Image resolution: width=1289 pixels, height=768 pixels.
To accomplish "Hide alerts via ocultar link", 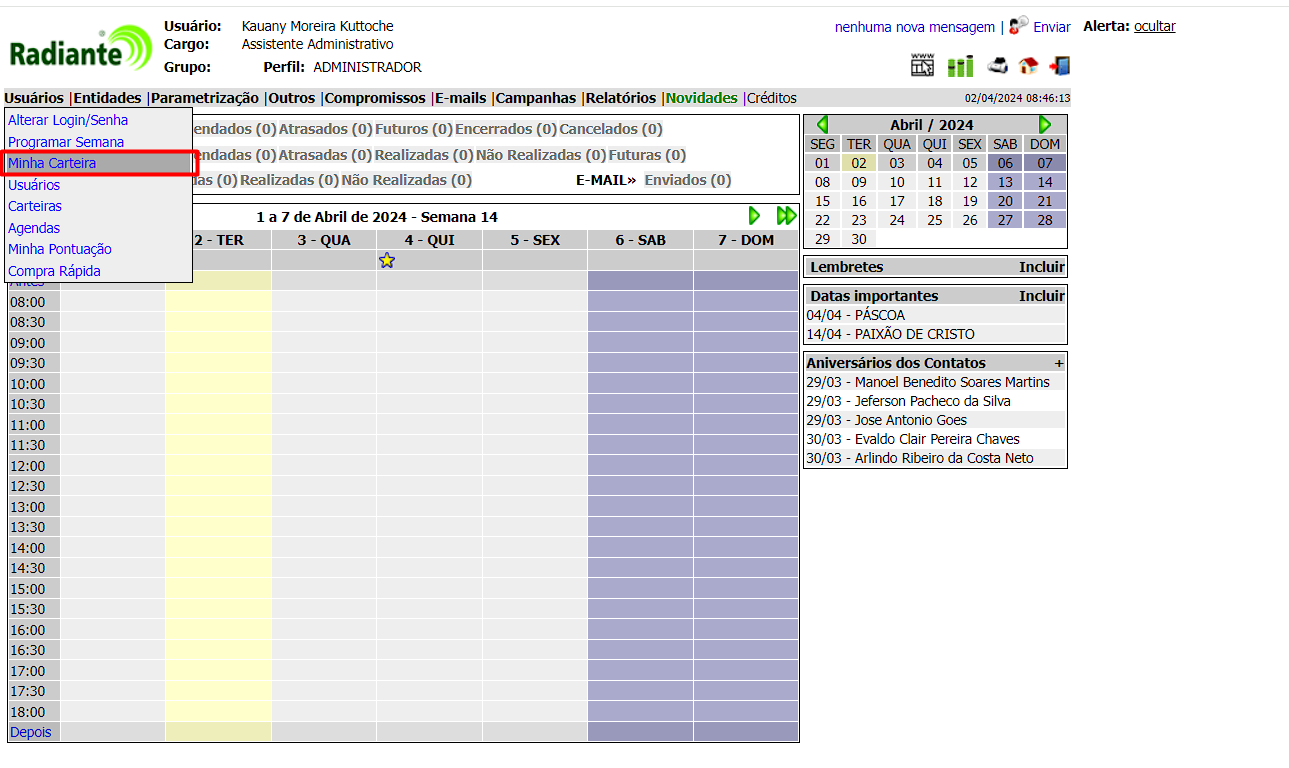I will click(1154, 27).
